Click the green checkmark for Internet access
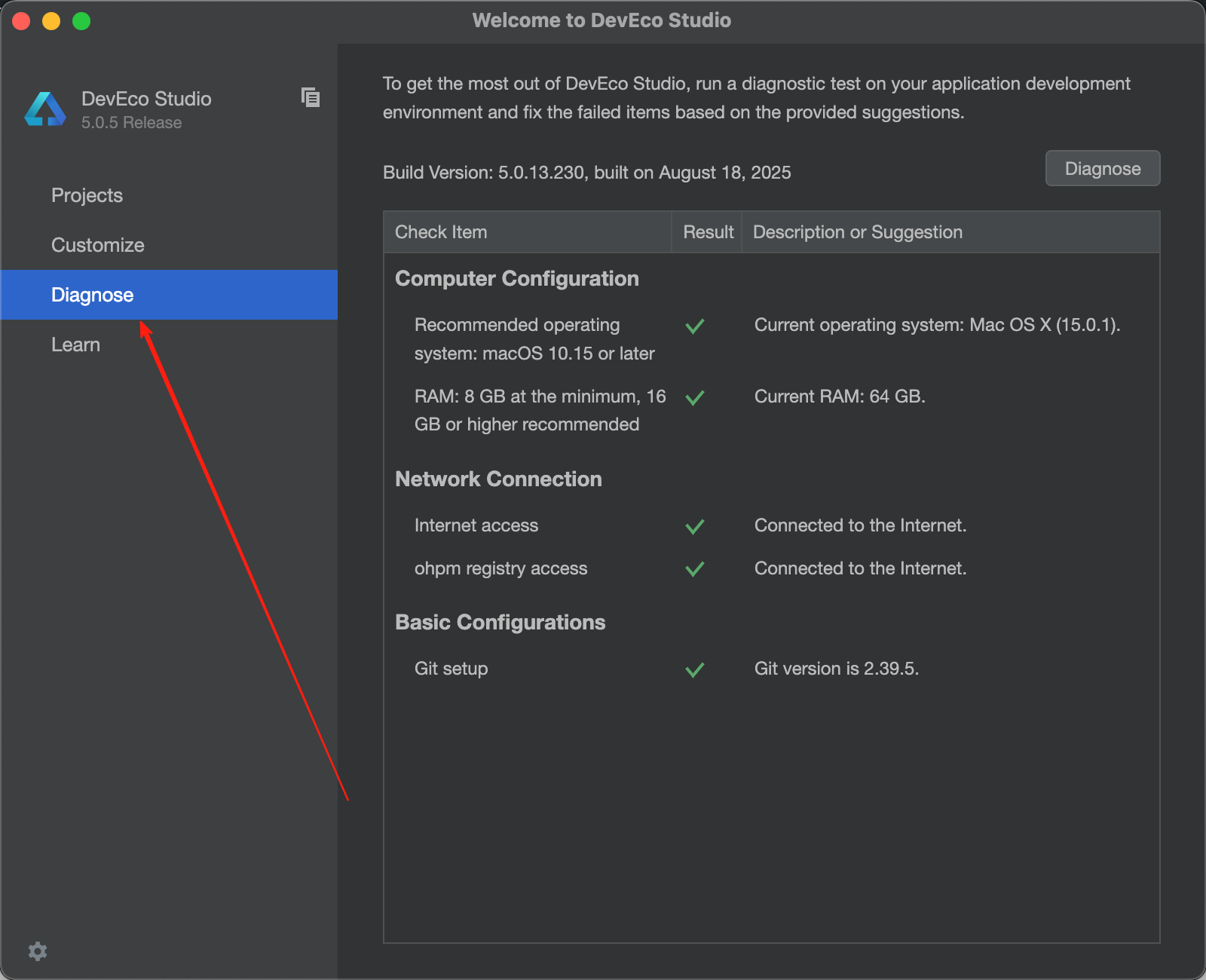The width and height of the screenshot is (1206, 980). pos(695,526)
